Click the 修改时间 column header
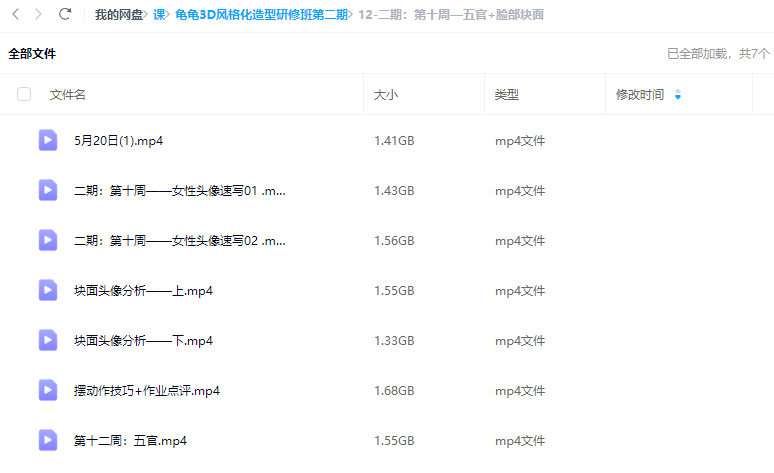 pyautogui.click(x=640, y=95)
